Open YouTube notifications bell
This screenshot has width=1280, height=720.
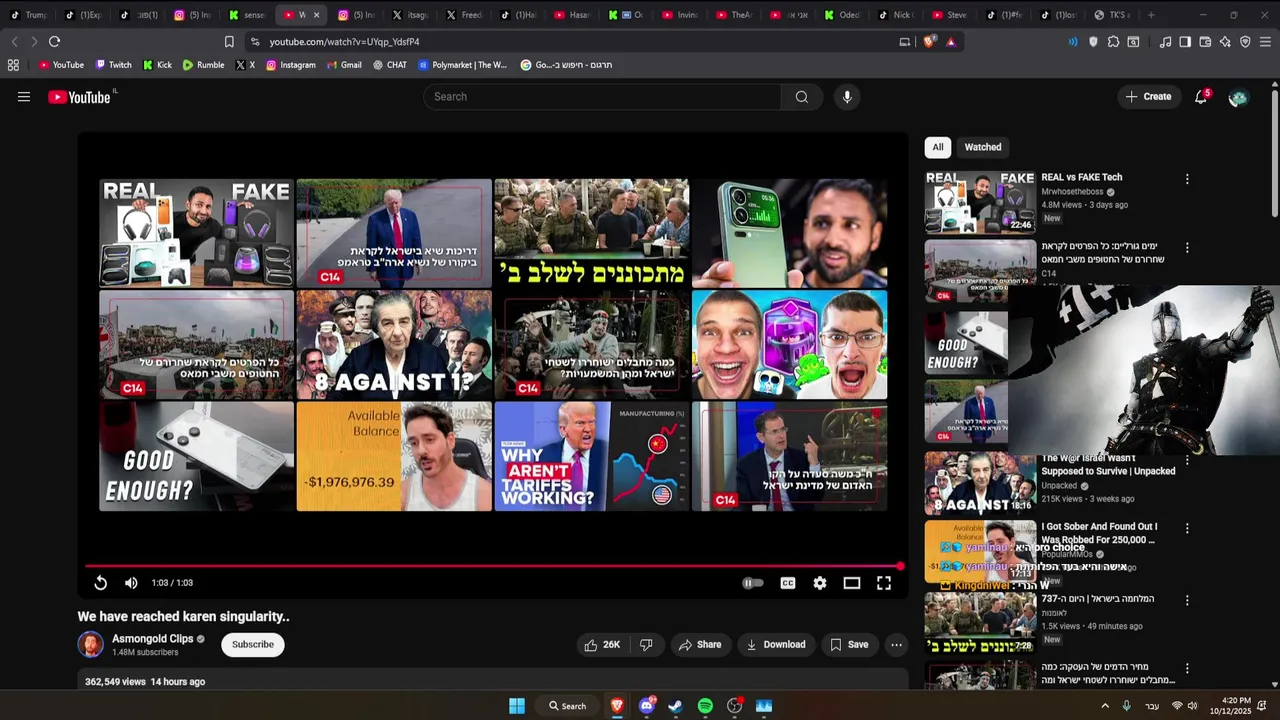(x=1201, y=97)
